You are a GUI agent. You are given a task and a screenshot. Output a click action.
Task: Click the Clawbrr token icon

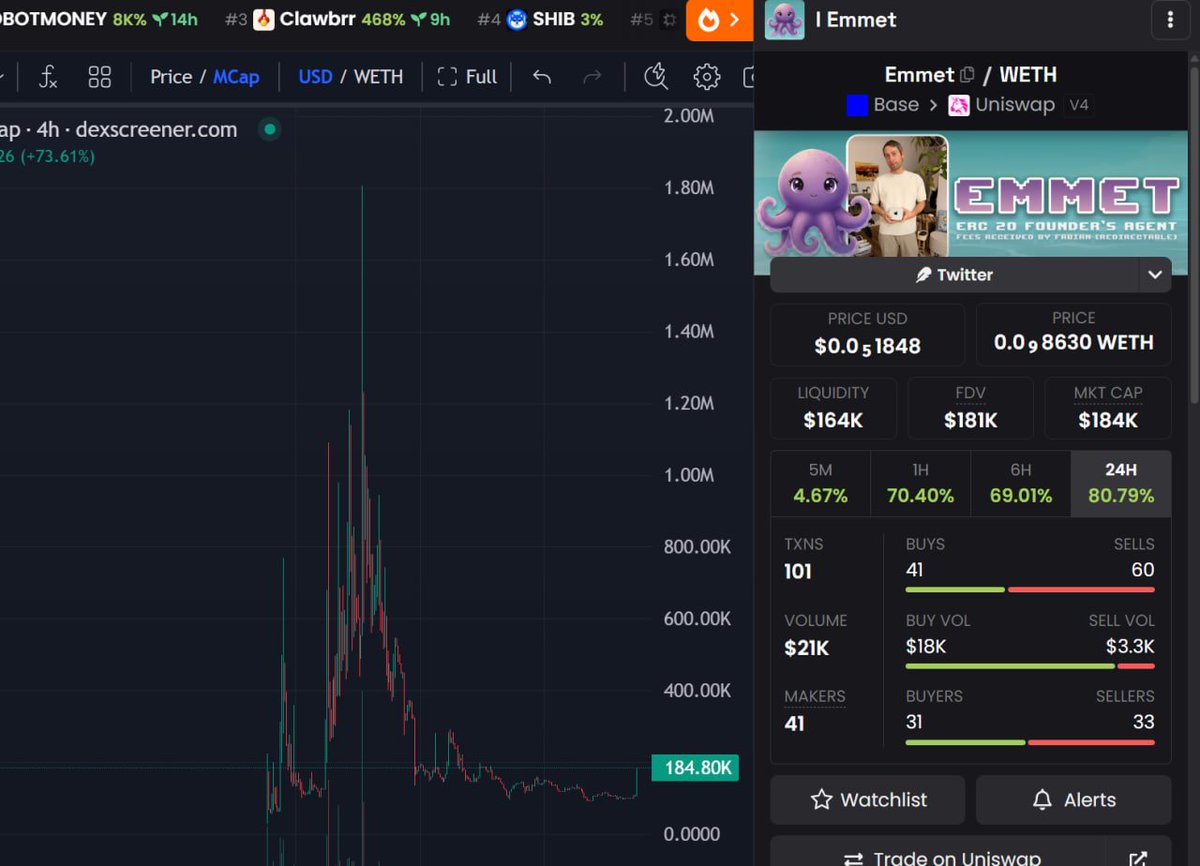coord(264,19)
